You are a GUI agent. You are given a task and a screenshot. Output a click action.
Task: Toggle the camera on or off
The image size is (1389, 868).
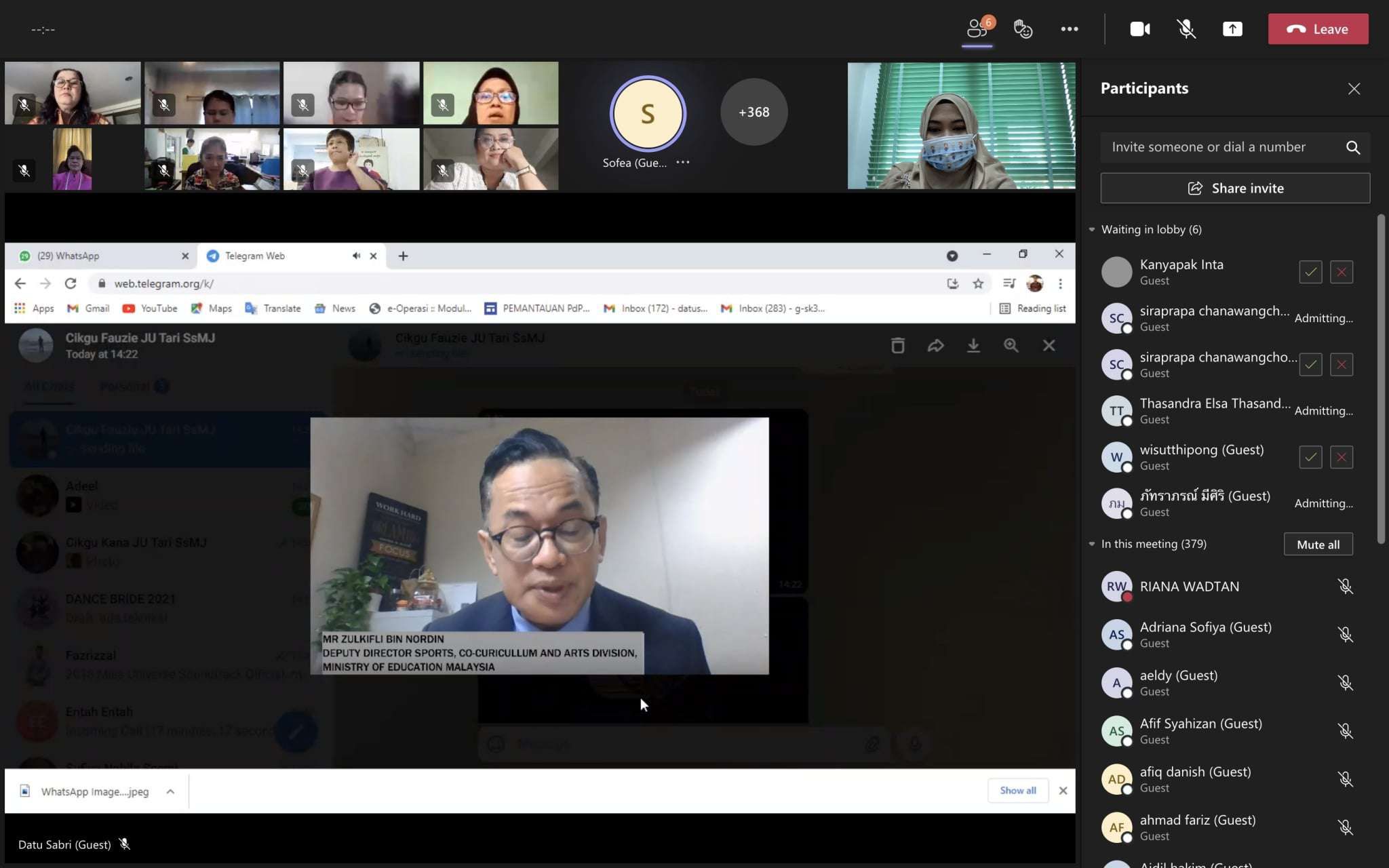point(1139,29)
